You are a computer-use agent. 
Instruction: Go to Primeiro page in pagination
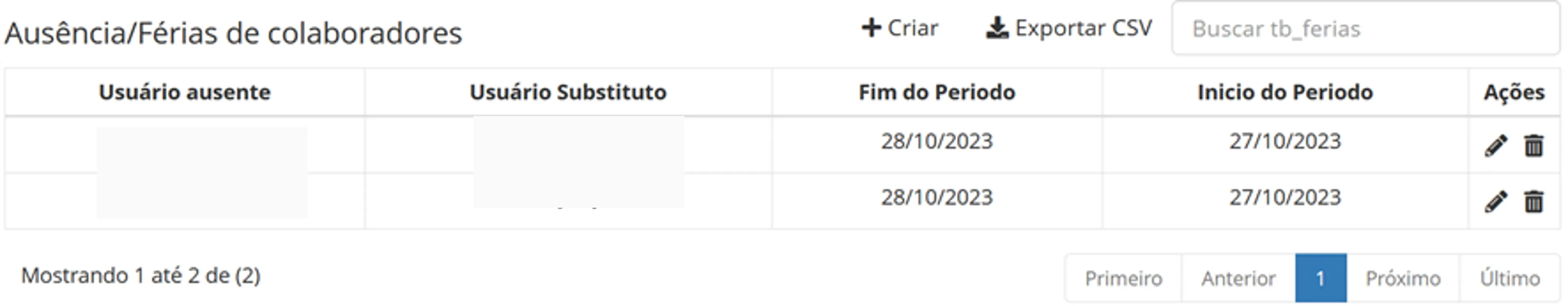pyautogui.click(x=1123, y=279)
